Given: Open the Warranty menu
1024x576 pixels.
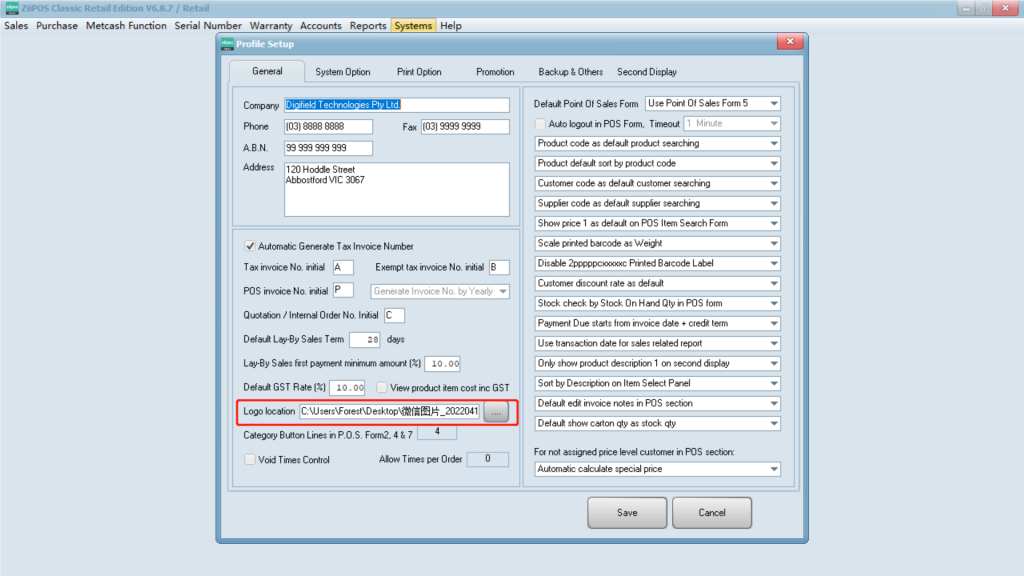Looking at the screenshot, I should (270, 25).
